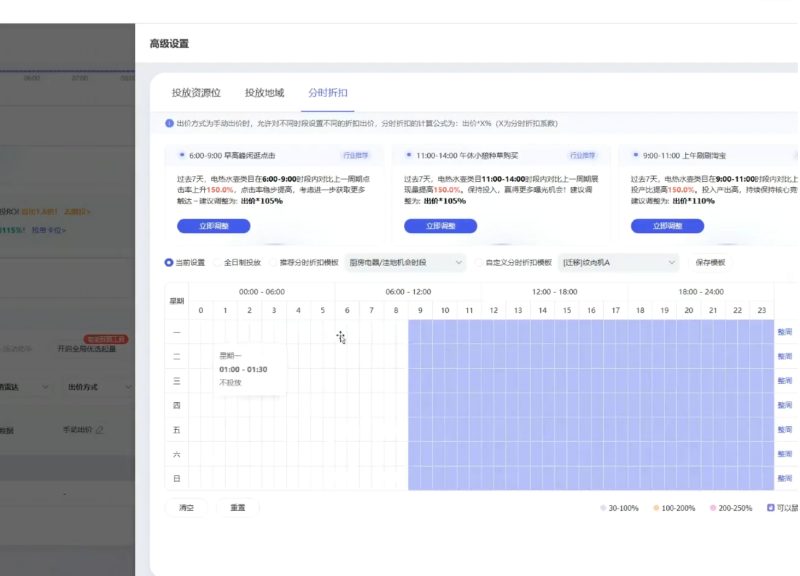Click the 保存模板 button
The image size is (800, 576).
[710, 263]
